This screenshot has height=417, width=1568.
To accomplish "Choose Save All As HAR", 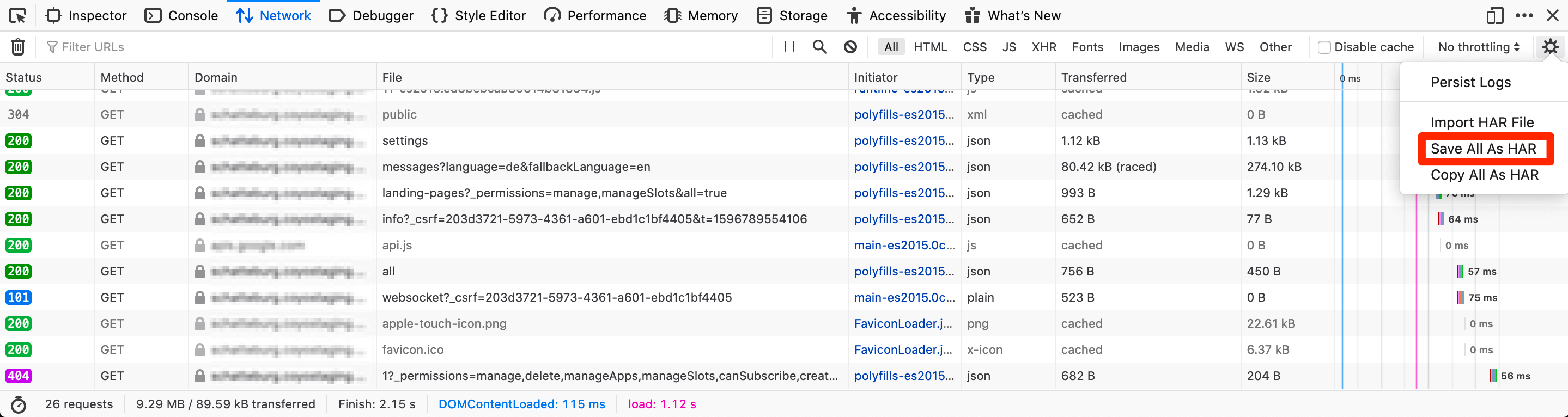I will point(1483,149).
